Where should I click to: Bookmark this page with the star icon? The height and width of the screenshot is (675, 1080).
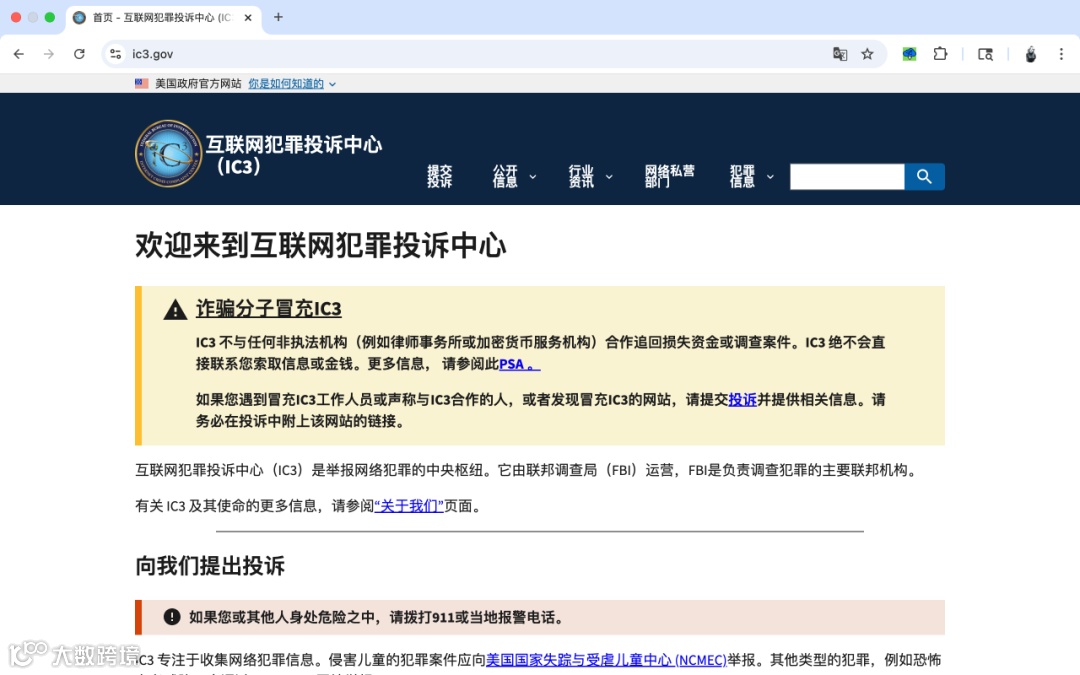point(867,54)
